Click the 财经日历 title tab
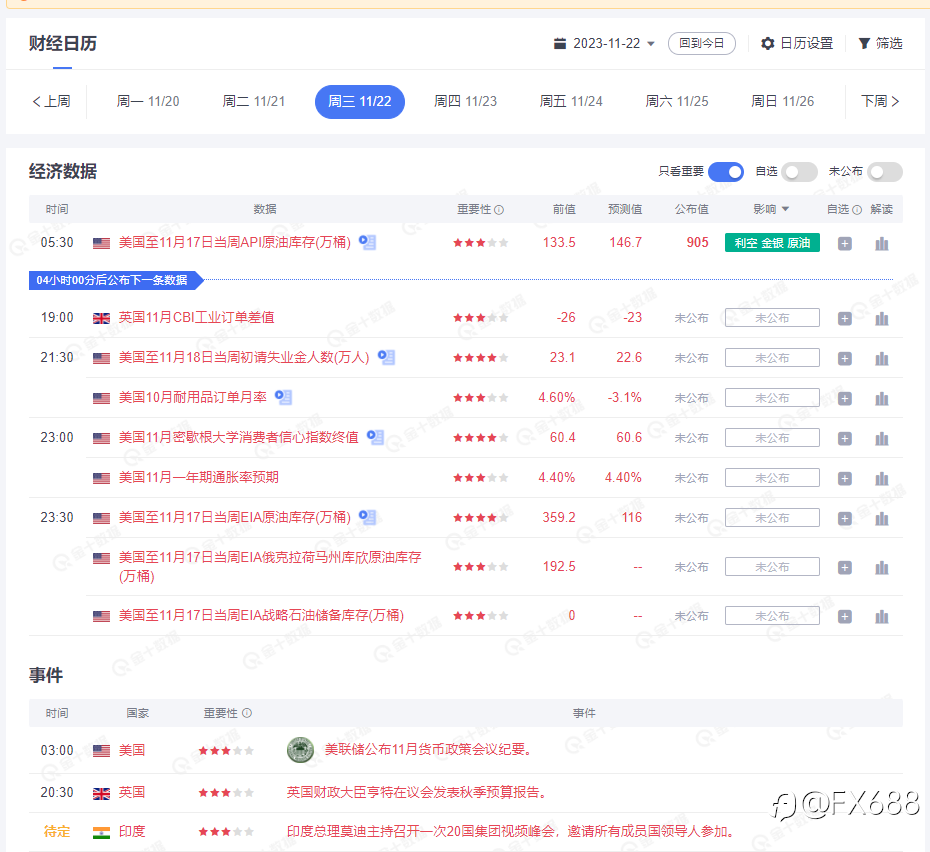 62,43
